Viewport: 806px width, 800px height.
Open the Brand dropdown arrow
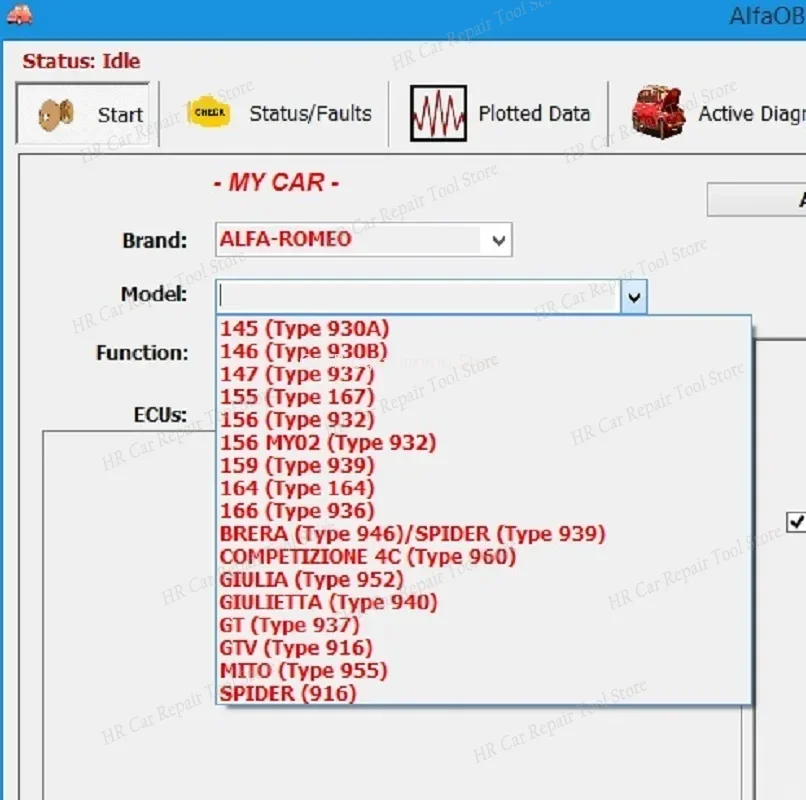click(x=497, y=239)
